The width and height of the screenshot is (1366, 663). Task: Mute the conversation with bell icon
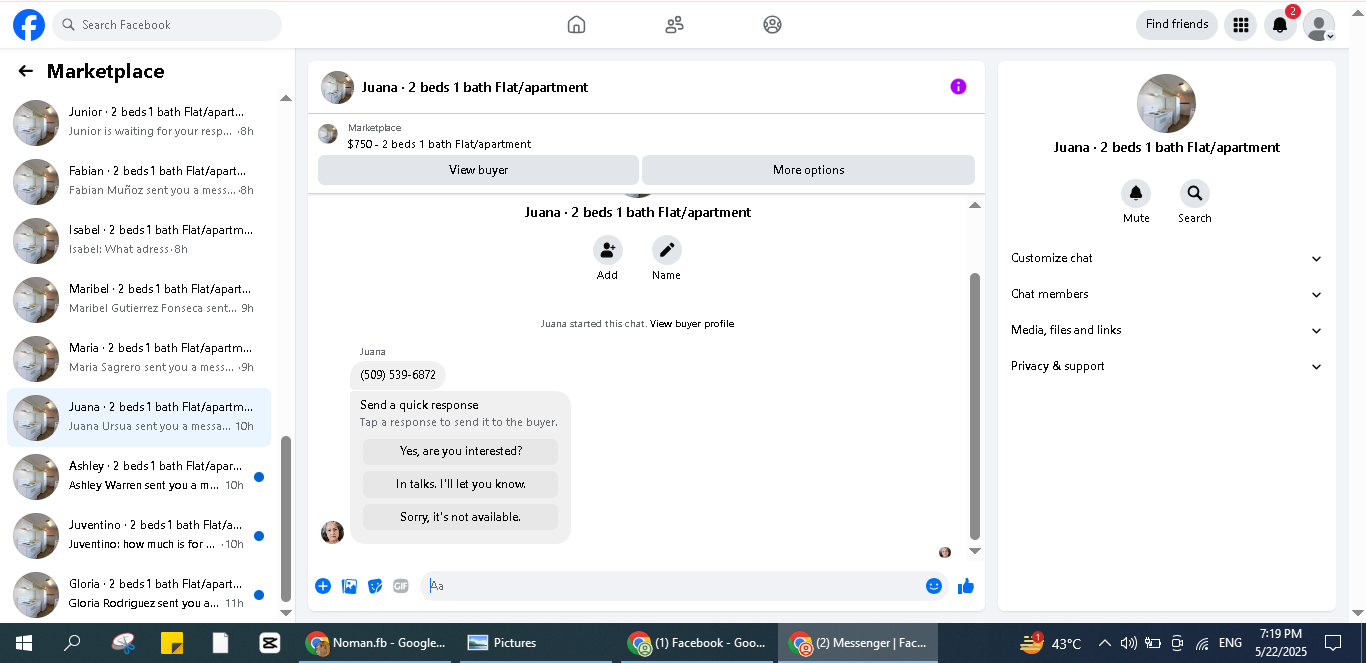pos(1136,194)
